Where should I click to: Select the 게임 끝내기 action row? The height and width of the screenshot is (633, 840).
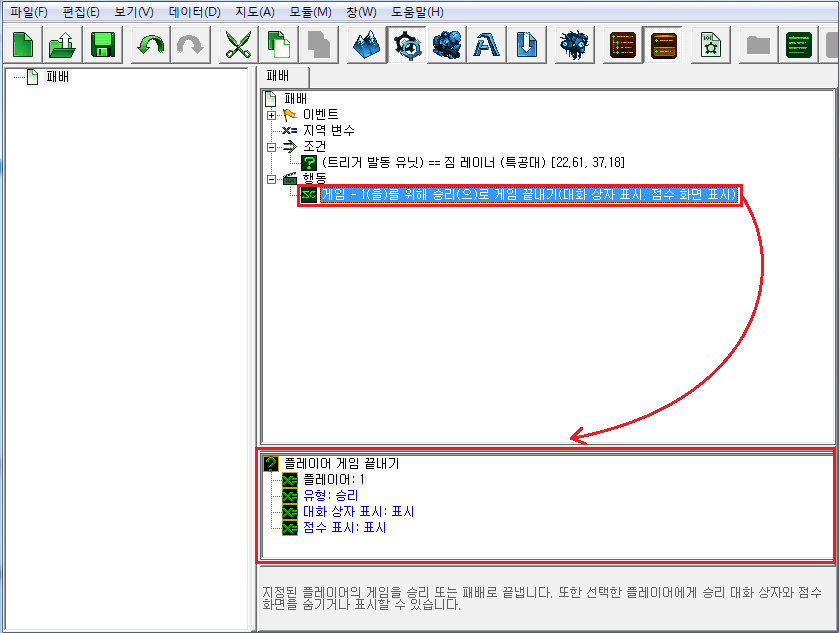[x=529, y=194]
